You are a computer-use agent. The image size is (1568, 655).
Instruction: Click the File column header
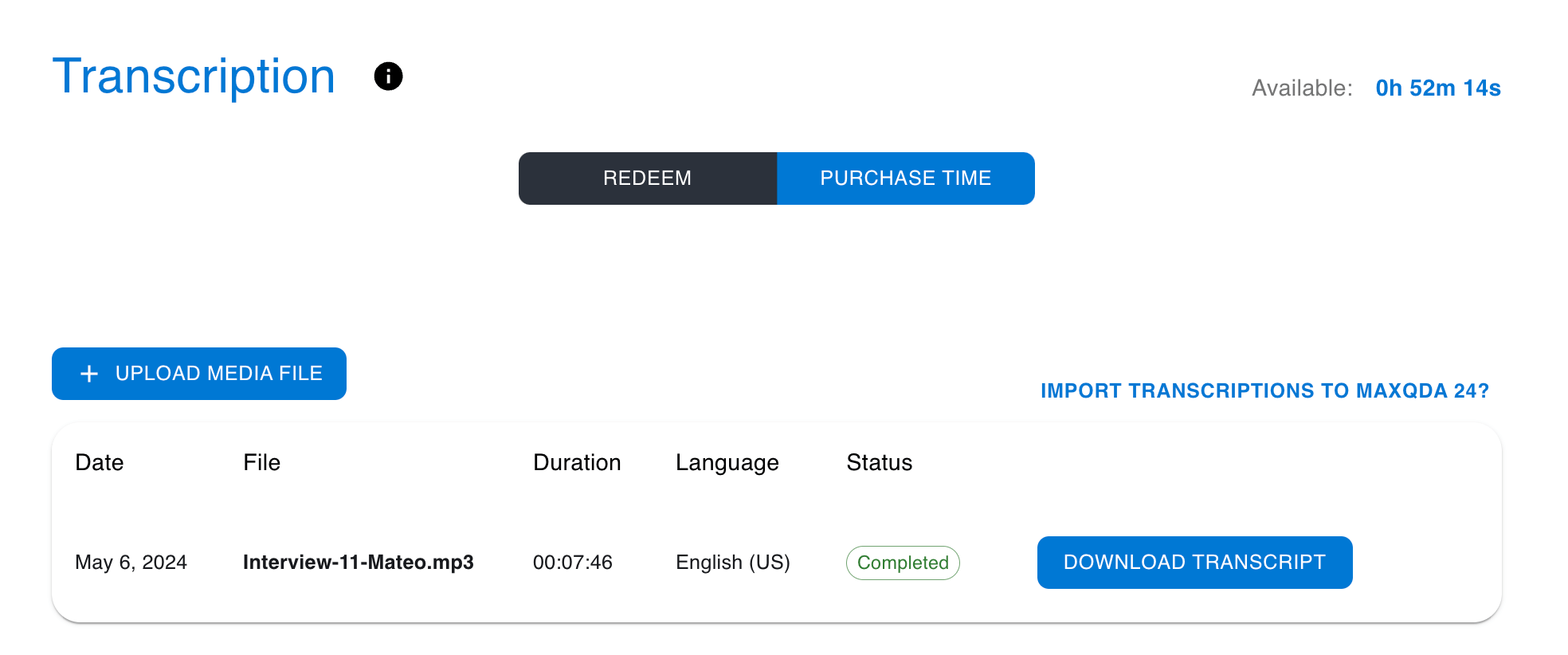tap(262, 462)
